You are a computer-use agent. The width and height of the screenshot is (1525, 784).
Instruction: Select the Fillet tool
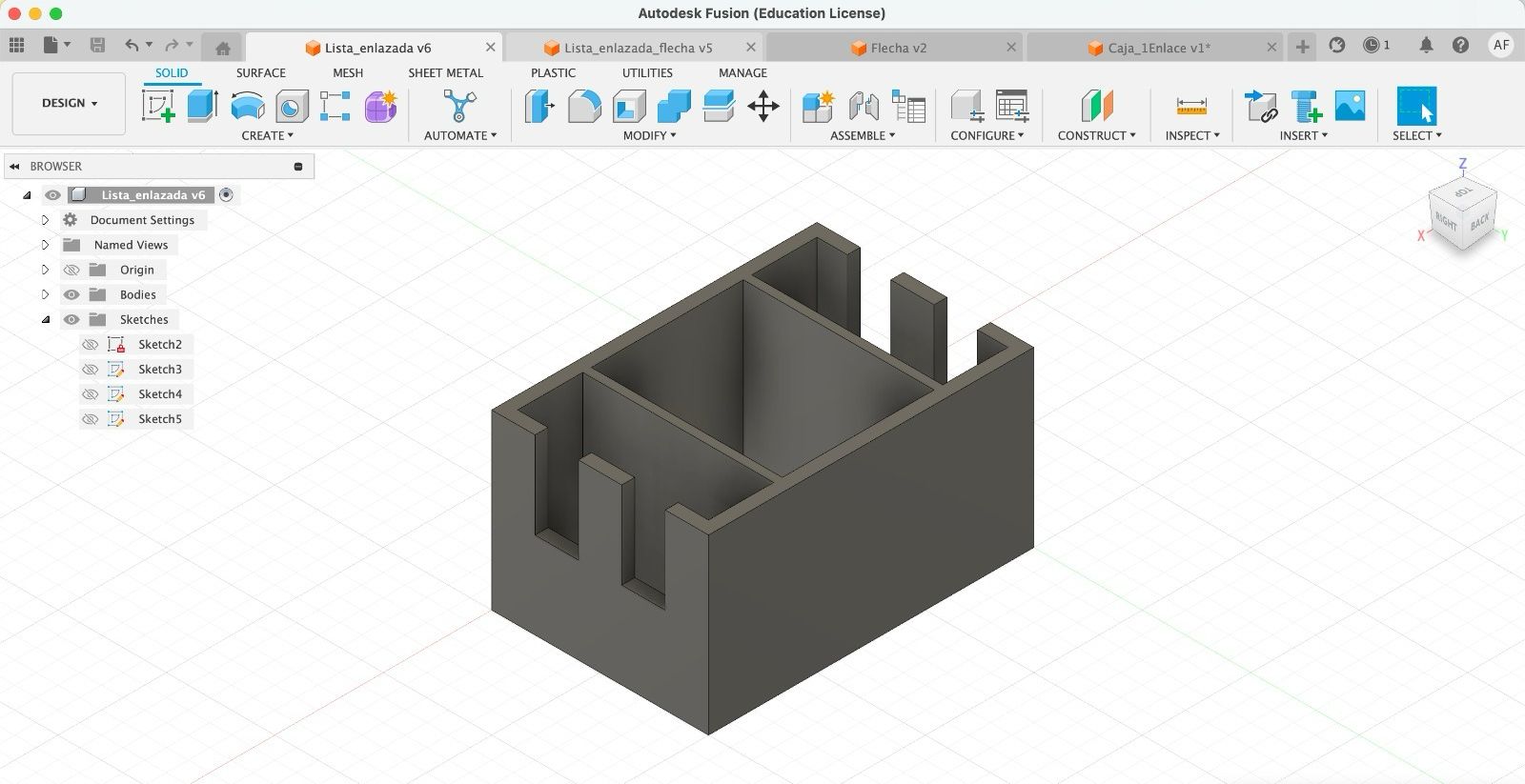tap(584, 106)
